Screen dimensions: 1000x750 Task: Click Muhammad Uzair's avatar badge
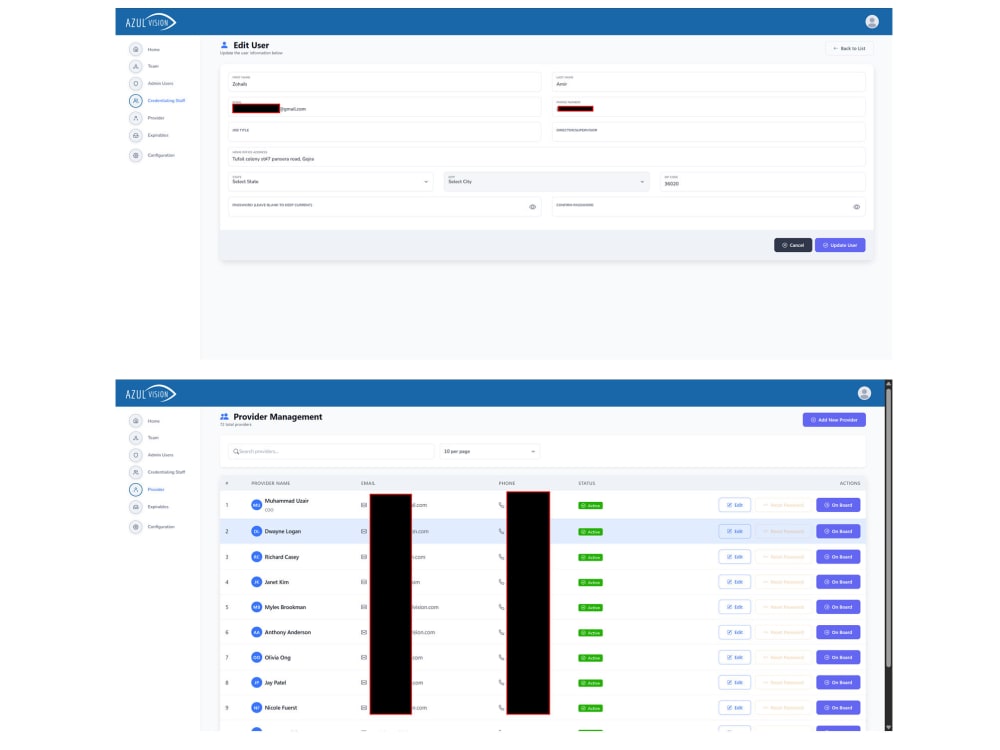pyautogui.click(x=256, y=505)
